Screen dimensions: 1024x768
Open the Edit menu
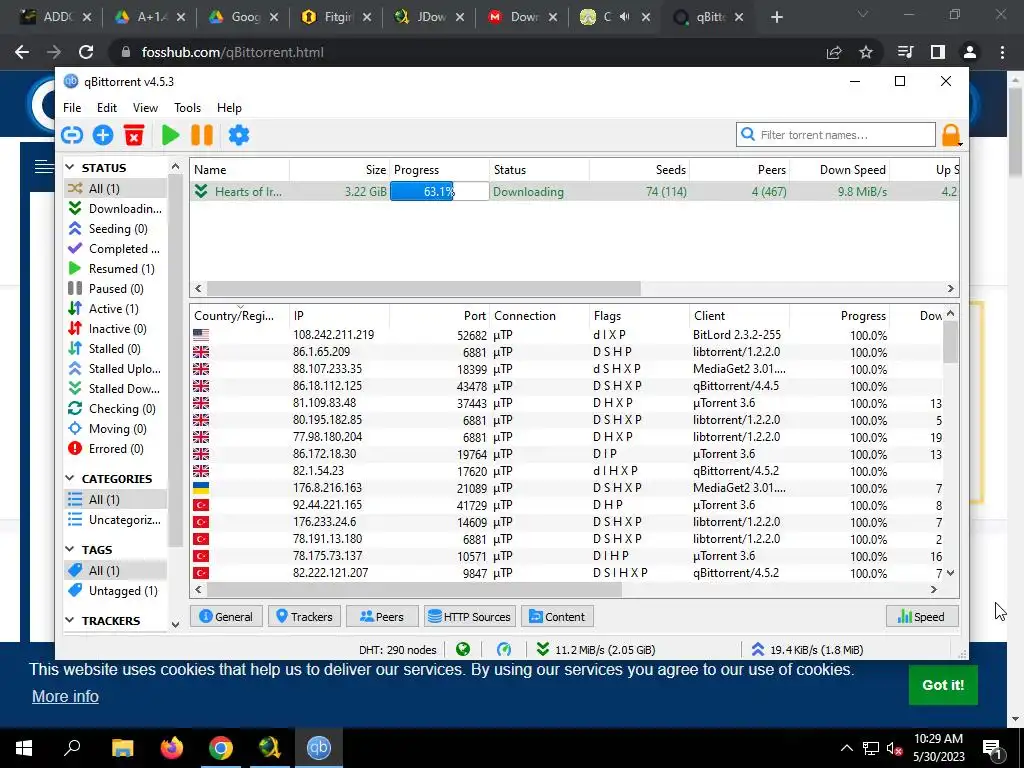[106, 108]
